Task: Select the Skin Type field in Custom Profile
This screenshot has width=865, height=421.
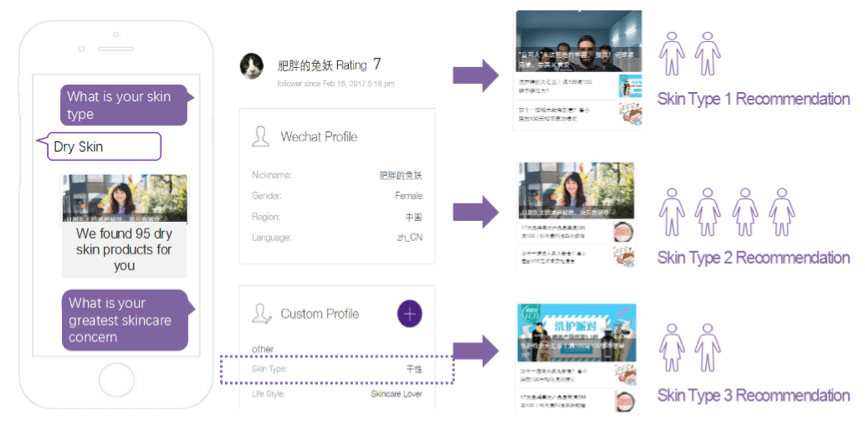Action: [336, 369]
